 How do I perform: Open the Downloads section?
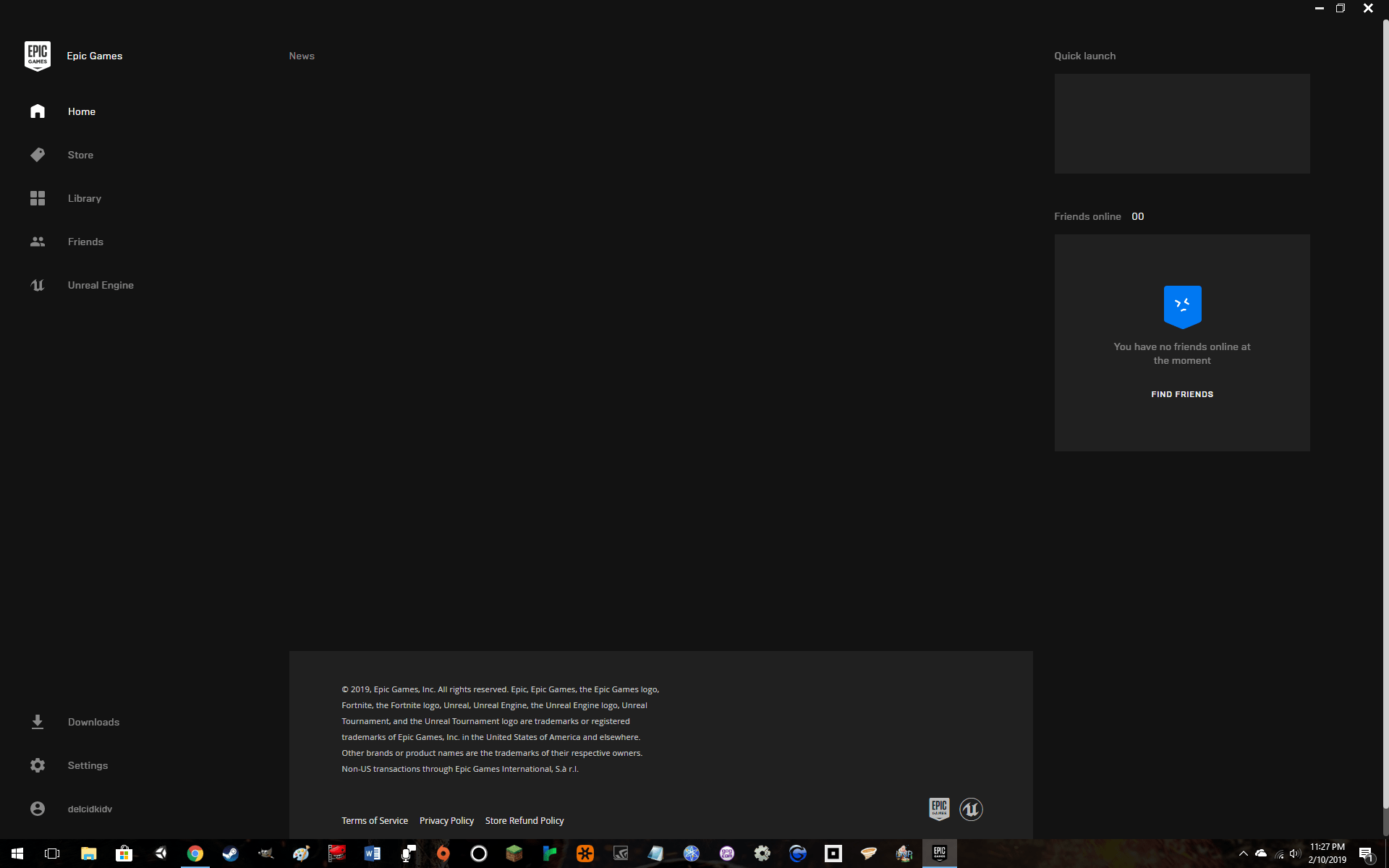pos(93,721)
